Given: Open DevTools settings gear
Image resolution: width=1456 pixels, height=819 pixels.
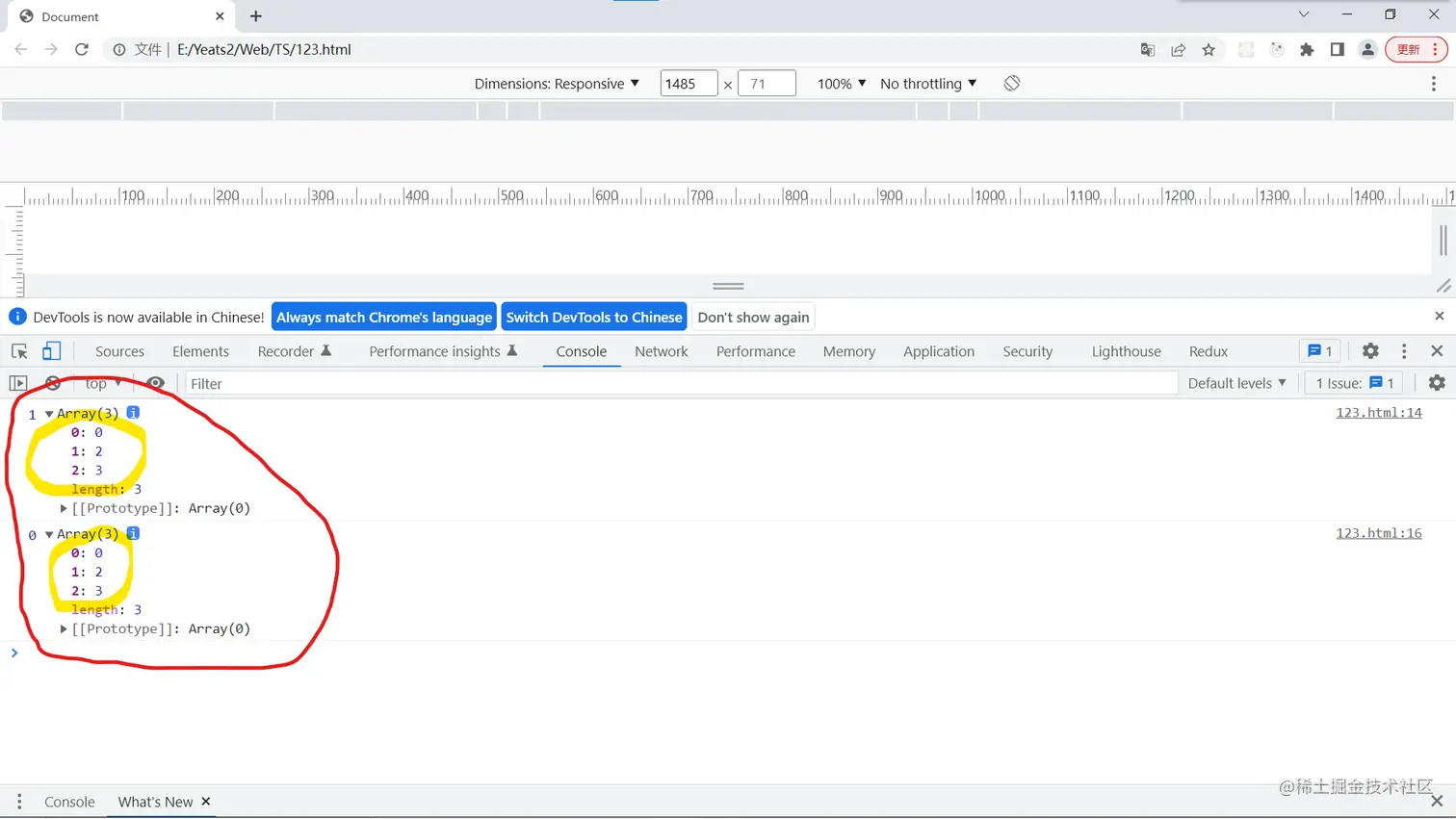Looking at the screenshot, I should pos(1369,351).
